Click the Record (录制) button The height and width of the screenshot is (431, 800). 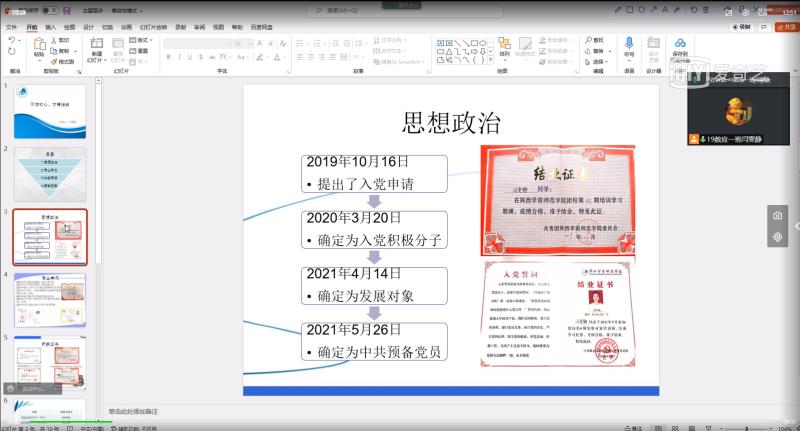[742, 27]
